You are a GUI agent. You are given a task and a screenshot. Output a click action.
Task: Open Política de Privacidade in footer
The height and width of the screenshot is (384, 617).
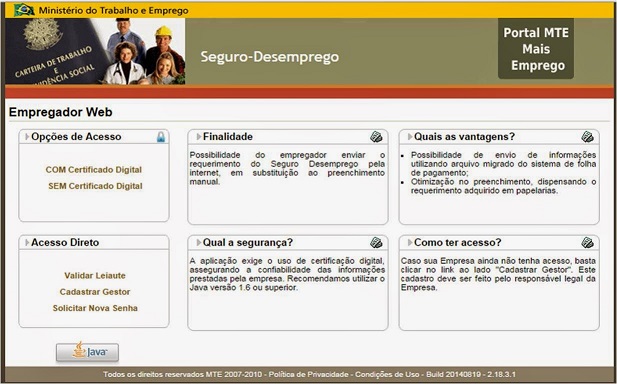click(x=308, y=374)
